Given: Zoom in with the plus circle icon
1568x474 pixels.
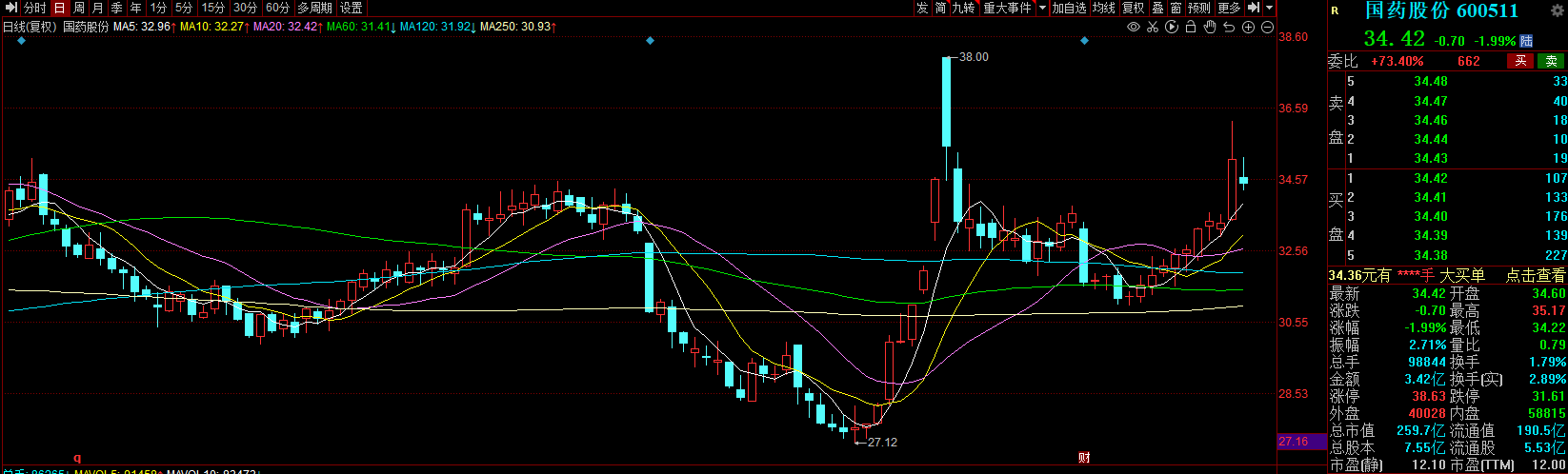Looking at the screenshot, I should coord(1248,27).
